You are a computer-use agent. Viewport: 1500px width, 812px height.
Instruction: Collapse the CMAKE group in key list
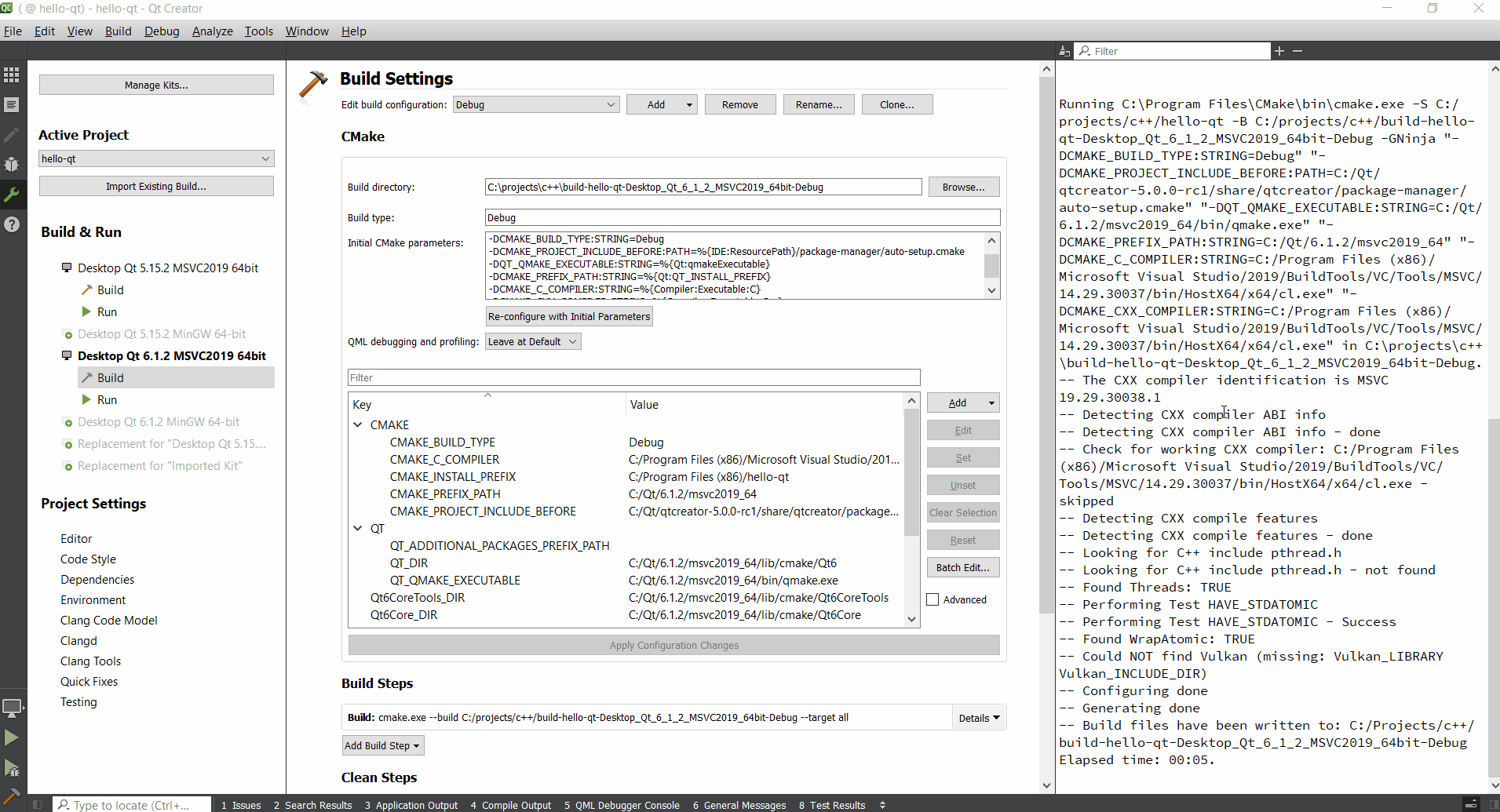[358, 425]
